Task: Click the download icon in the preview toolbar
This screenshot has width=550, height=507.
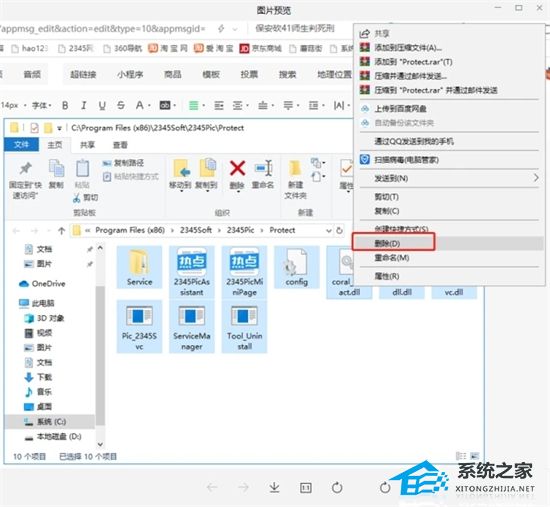Action: [x=274, y=487]
